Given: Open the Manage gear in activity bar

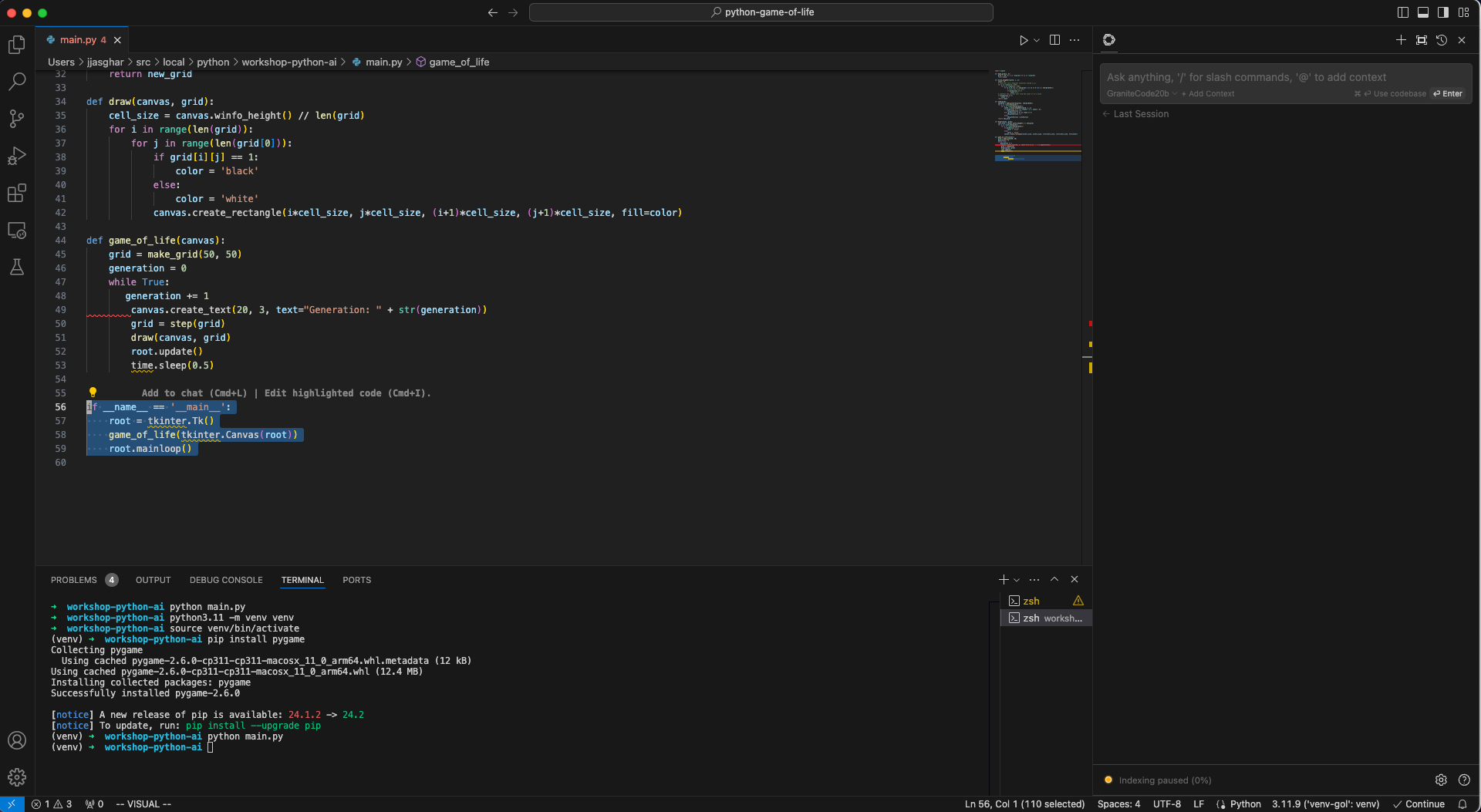Looking at the screenshot, I should 17,777.
